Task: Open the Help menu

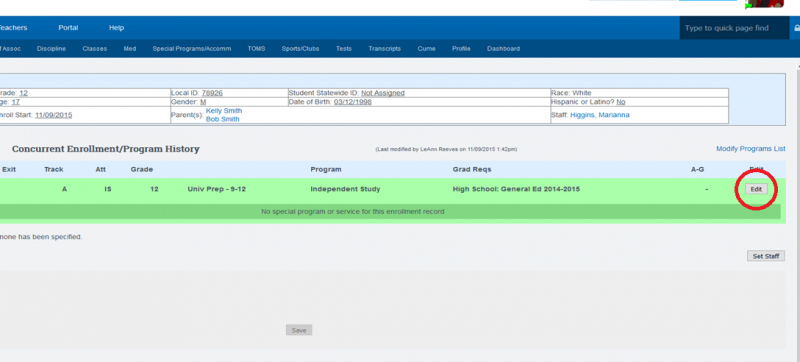Action: (x=116, y=28)
